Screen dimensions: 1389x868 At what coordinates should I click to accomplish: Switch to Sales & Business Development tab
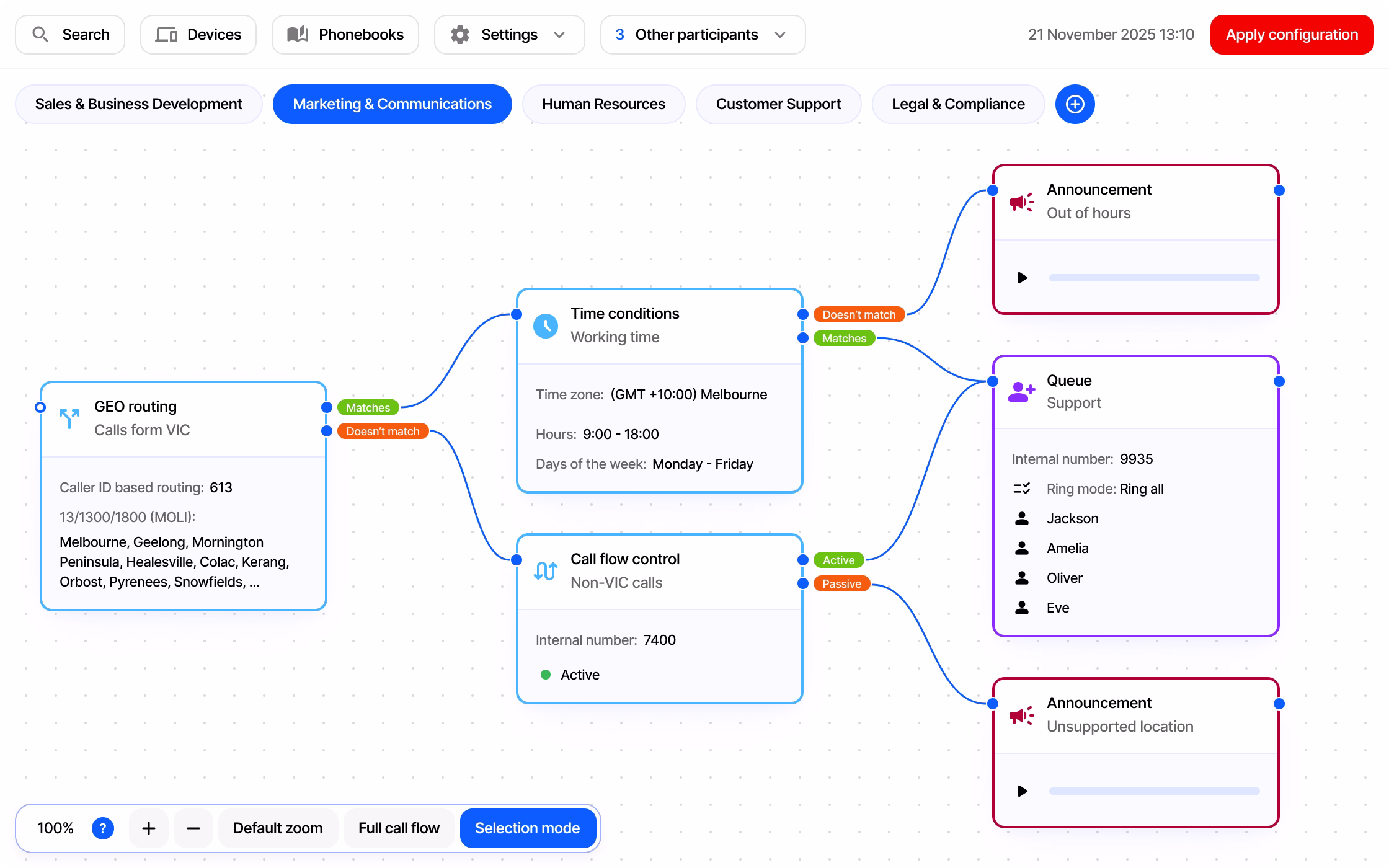point(139,104)
